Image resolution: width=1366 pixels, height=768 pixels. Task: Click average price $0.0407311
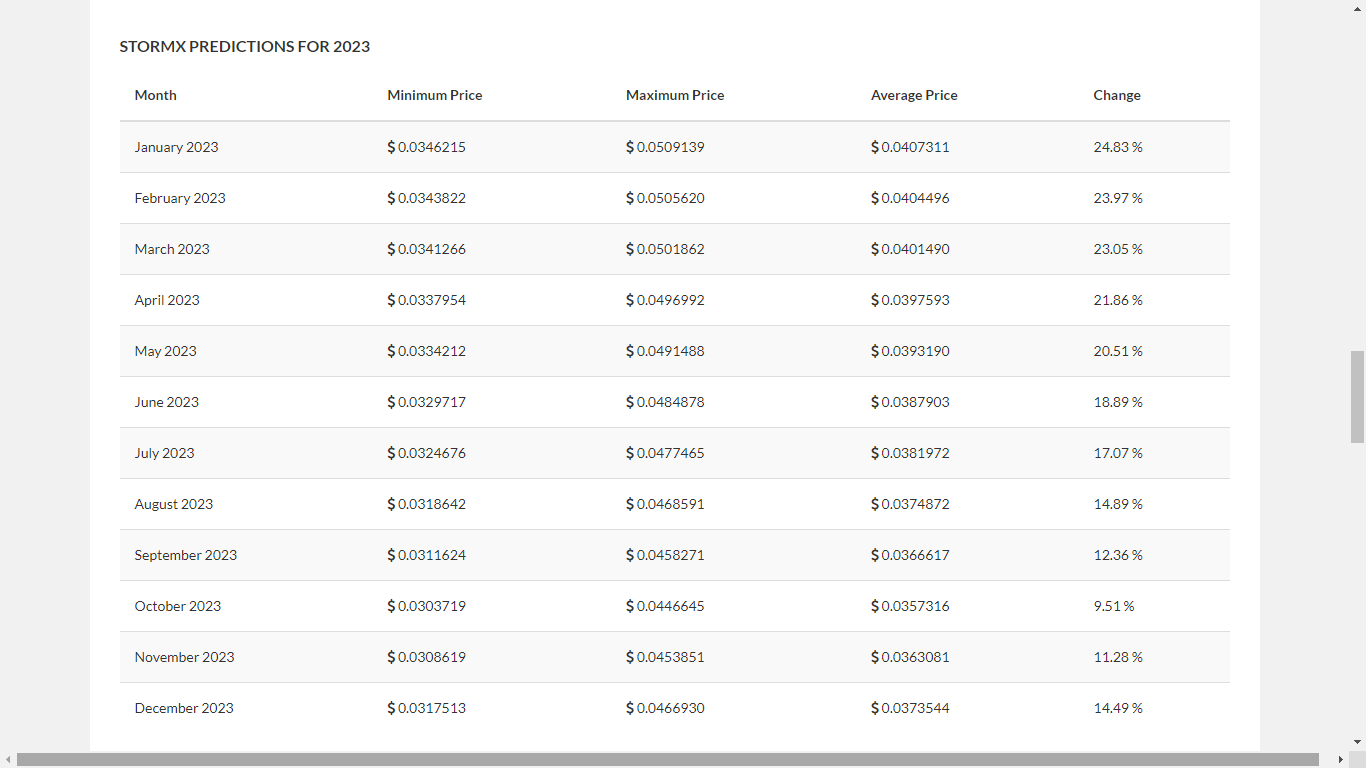[x=911, y=147]
